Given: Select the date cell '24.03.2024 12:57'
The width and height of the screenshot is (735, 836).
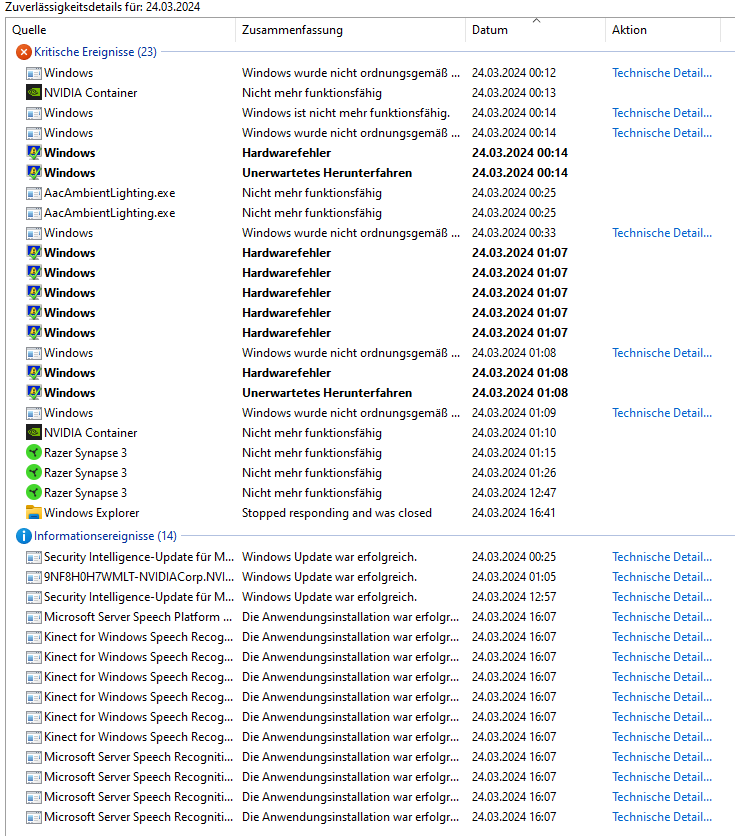Looking at the screenshot, I should pyautogui.click(x=514, y=597).
